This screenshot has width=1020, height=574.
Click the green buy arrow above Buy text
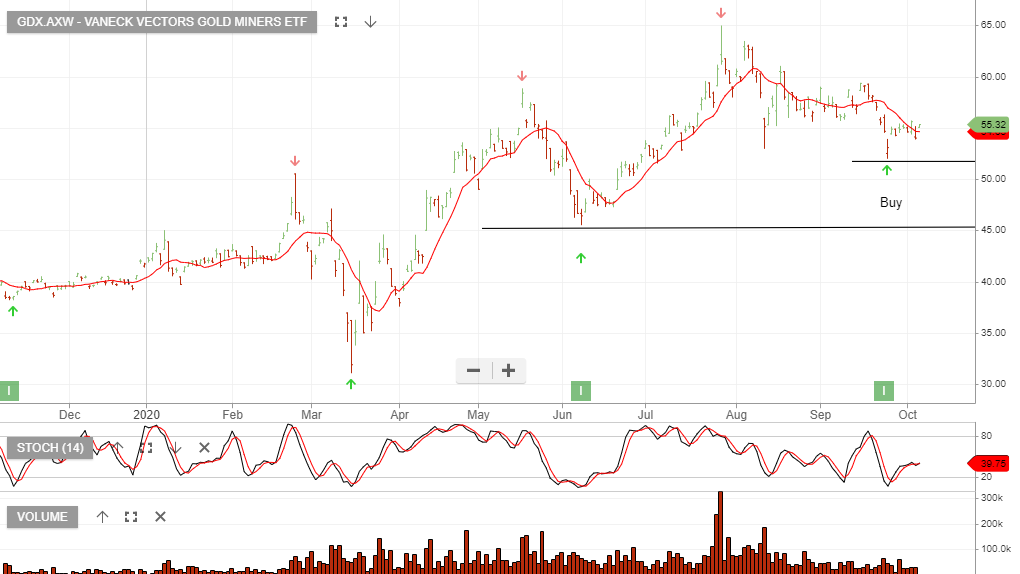[887, 170]
